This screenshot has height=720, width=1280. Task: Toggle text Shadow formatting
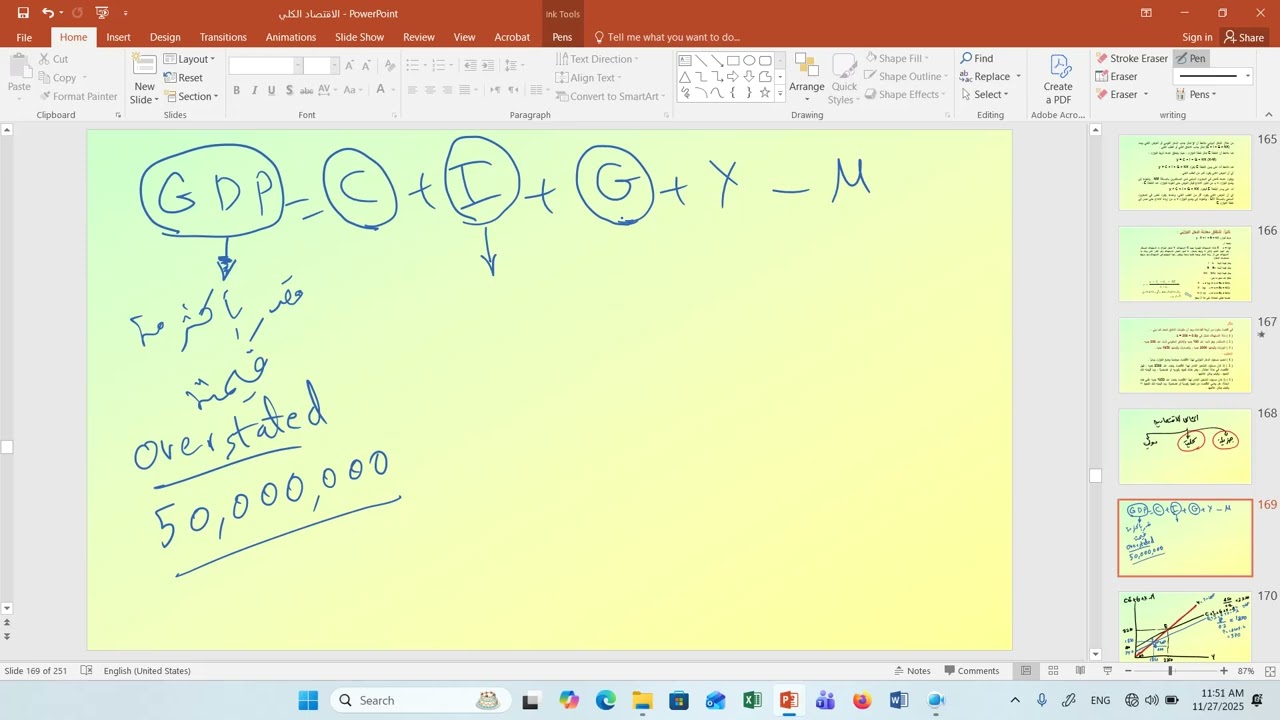tap(289, 90)
